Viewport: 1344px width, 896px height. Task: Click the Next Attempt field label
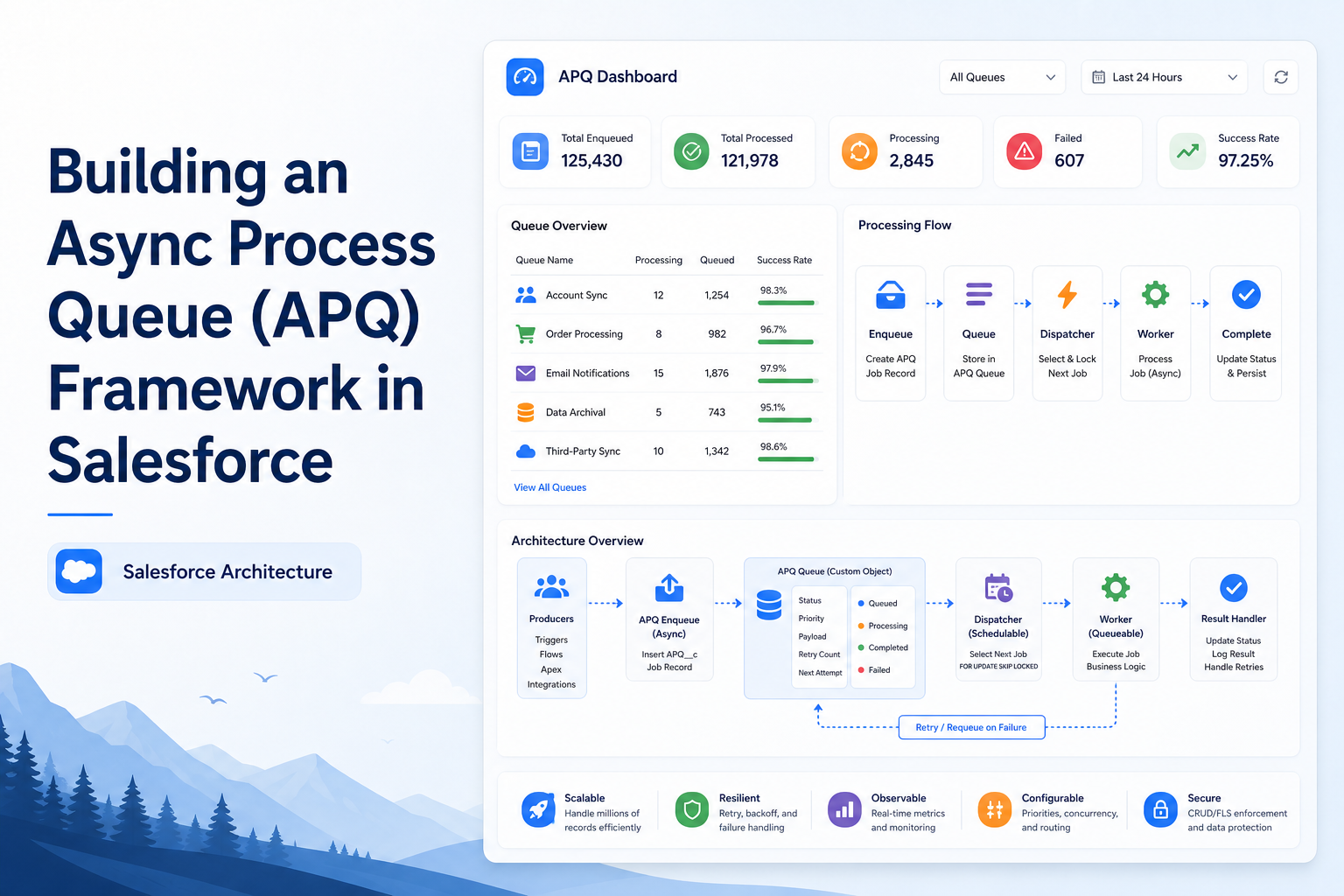point(820,673)
